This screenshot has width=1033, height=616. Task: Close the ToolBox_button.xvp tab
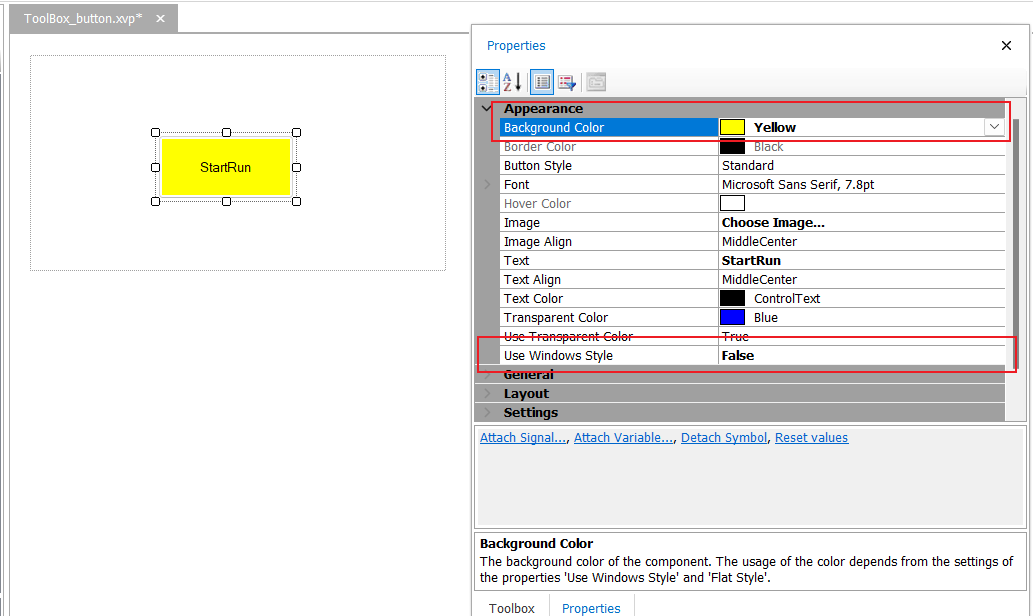[160, 19]
